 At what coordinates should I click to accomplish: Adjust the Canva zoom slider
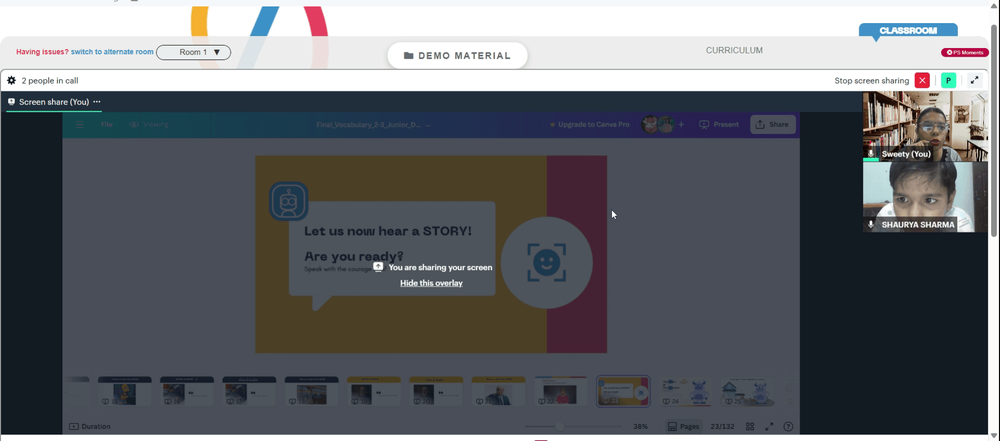pyautogui.click(x=559, y=426)
